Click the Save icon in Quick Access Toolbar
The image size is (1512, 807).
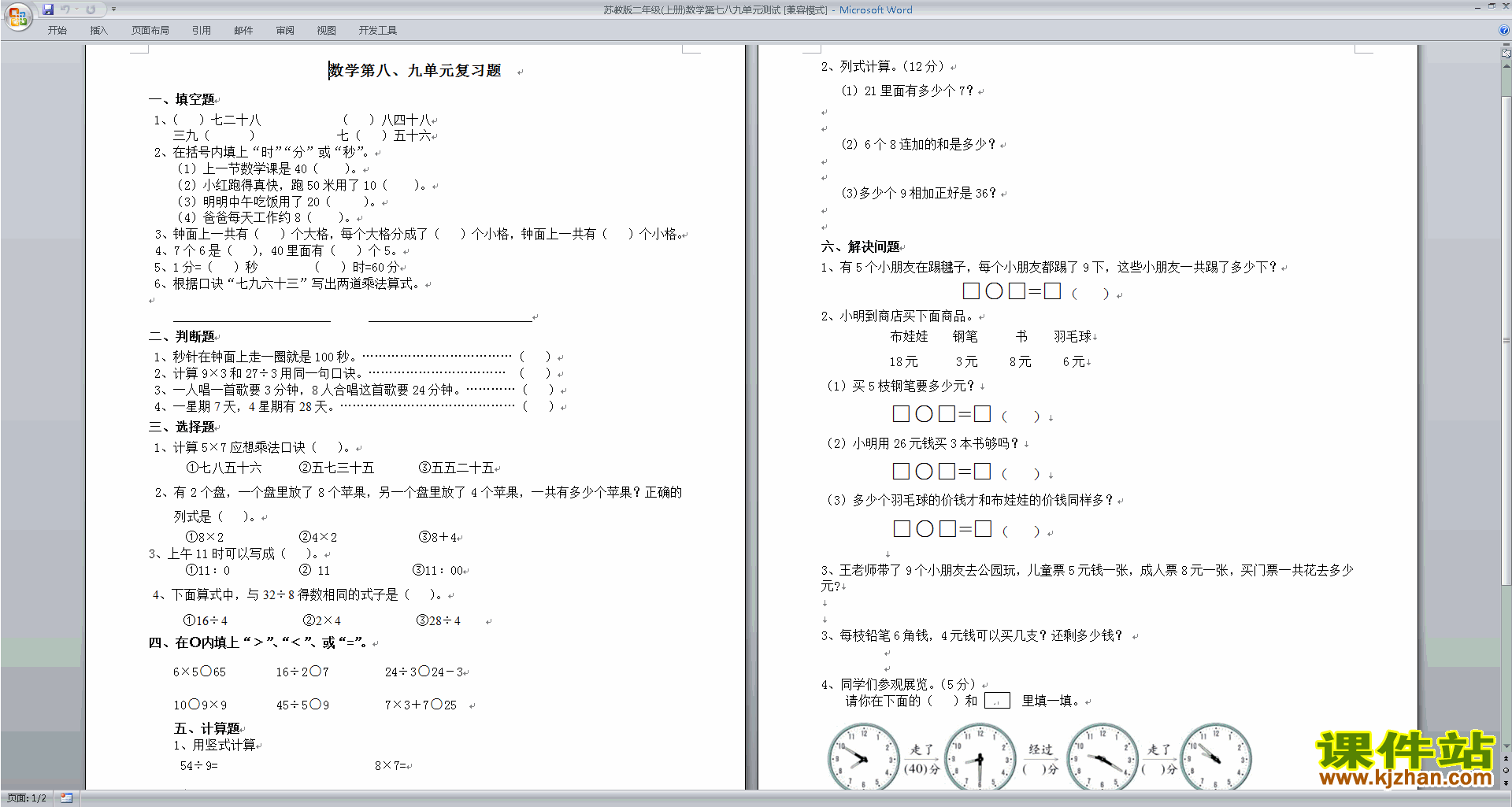[x=48, y=9]
